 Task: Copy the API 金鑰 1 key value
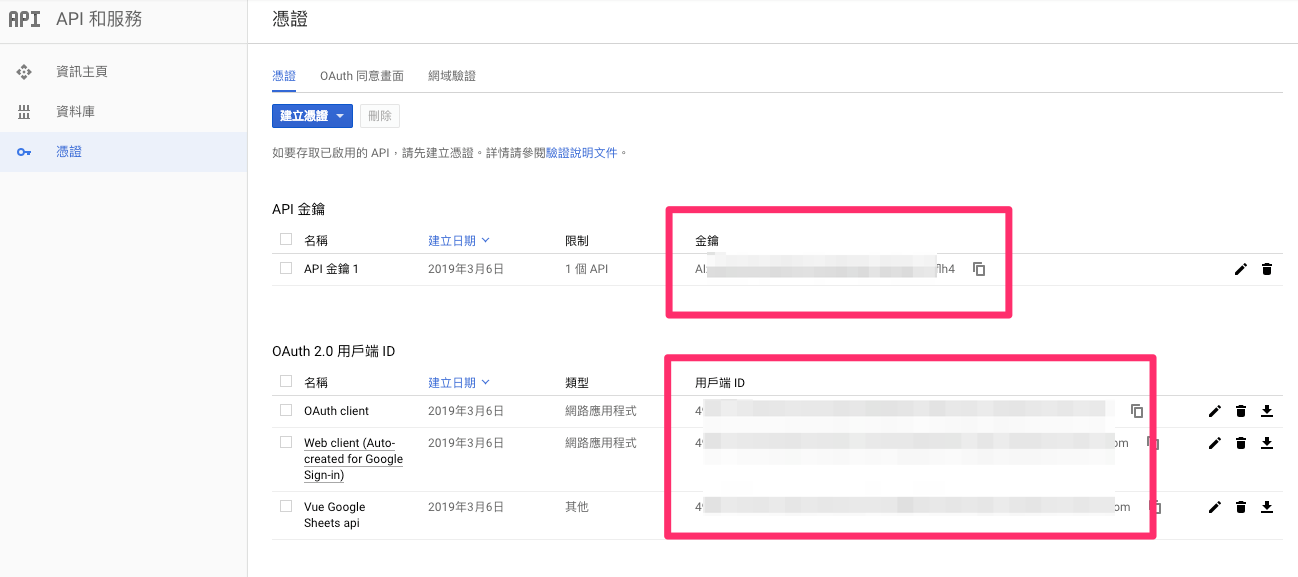[979, 269]
